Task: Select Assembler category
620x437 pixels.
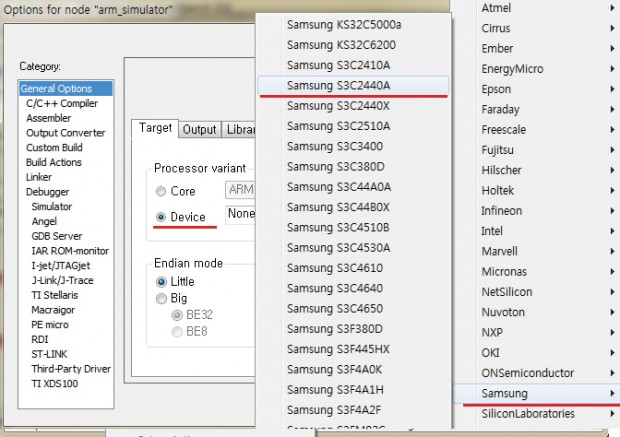Action: coord(49,118)
